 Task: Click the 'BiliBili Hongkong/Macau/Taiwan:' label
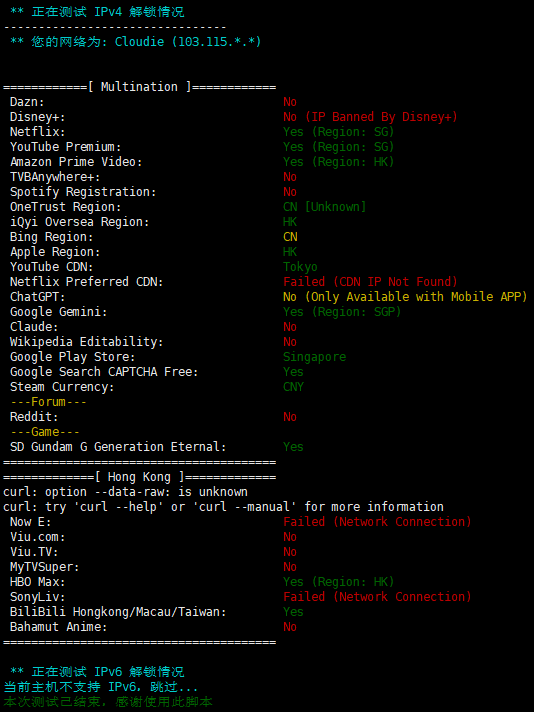pos(118,612)
